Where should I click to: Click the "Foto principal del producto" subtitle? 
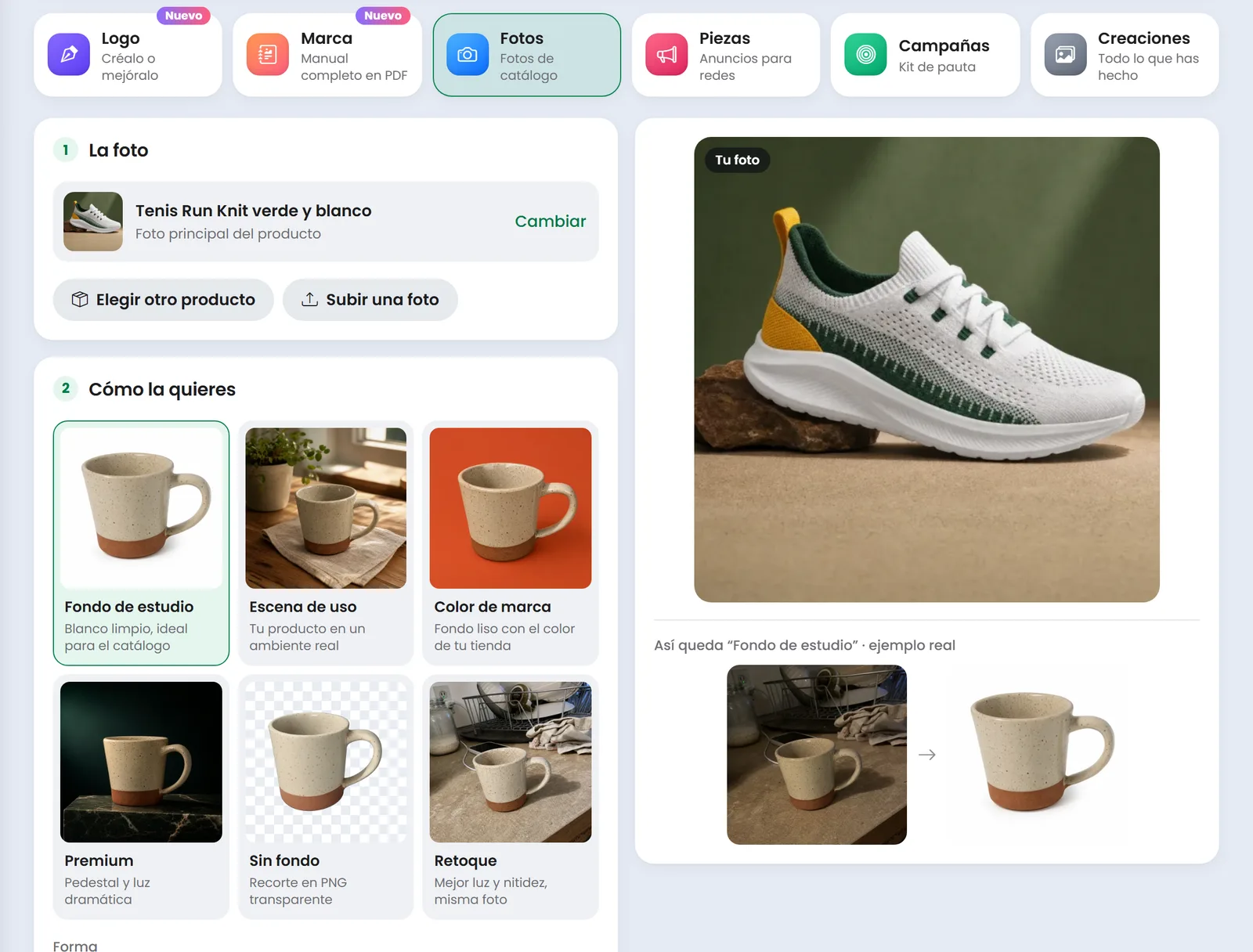(x=228, y=233)
